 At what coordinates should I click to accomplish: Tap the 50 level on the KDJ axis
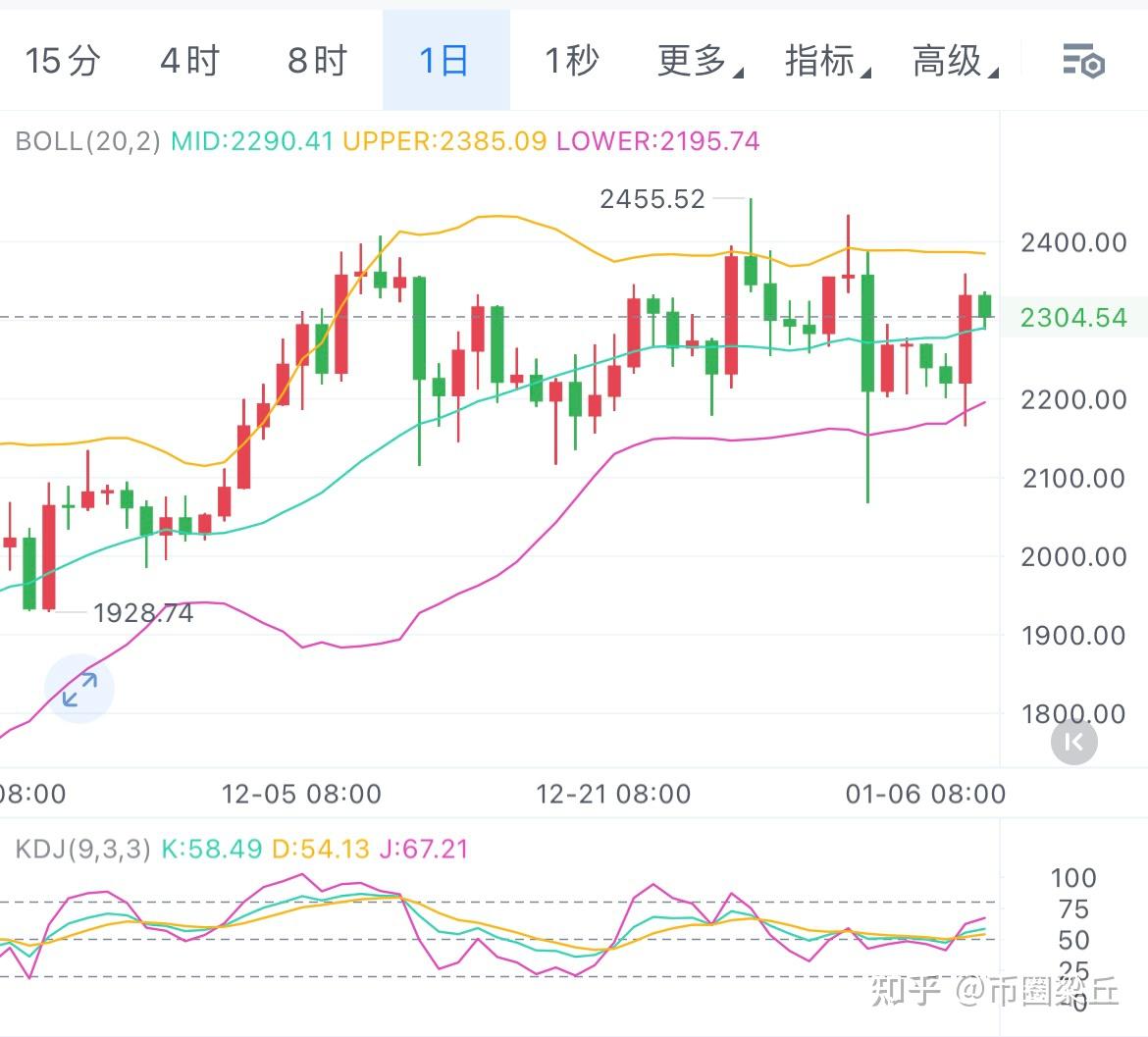[x=1073, y=941]
